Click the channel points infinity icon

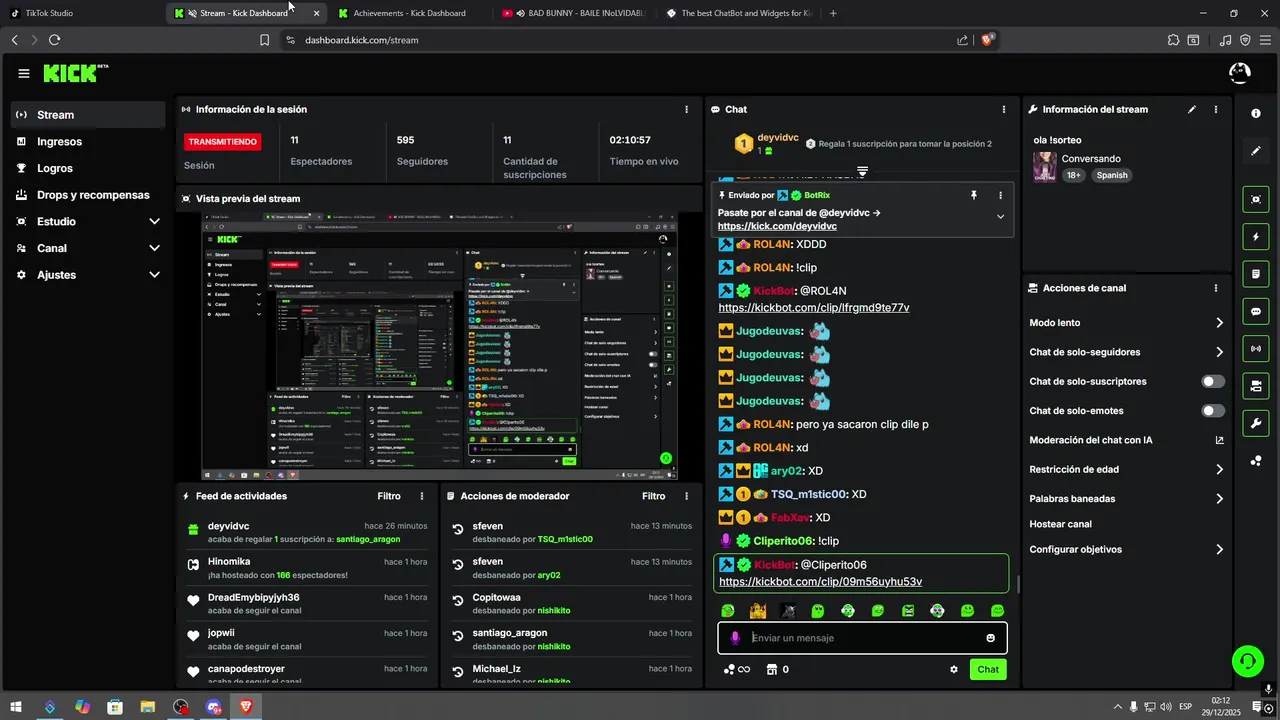(737, 670)
